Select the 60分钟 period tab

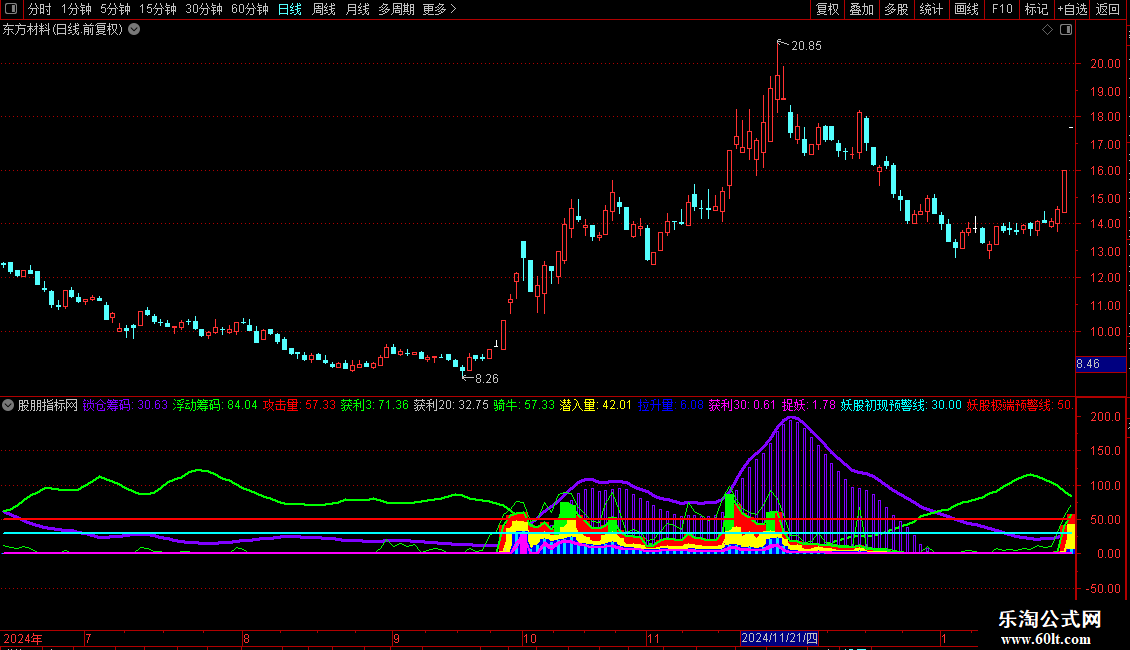(x=250, y=9)
